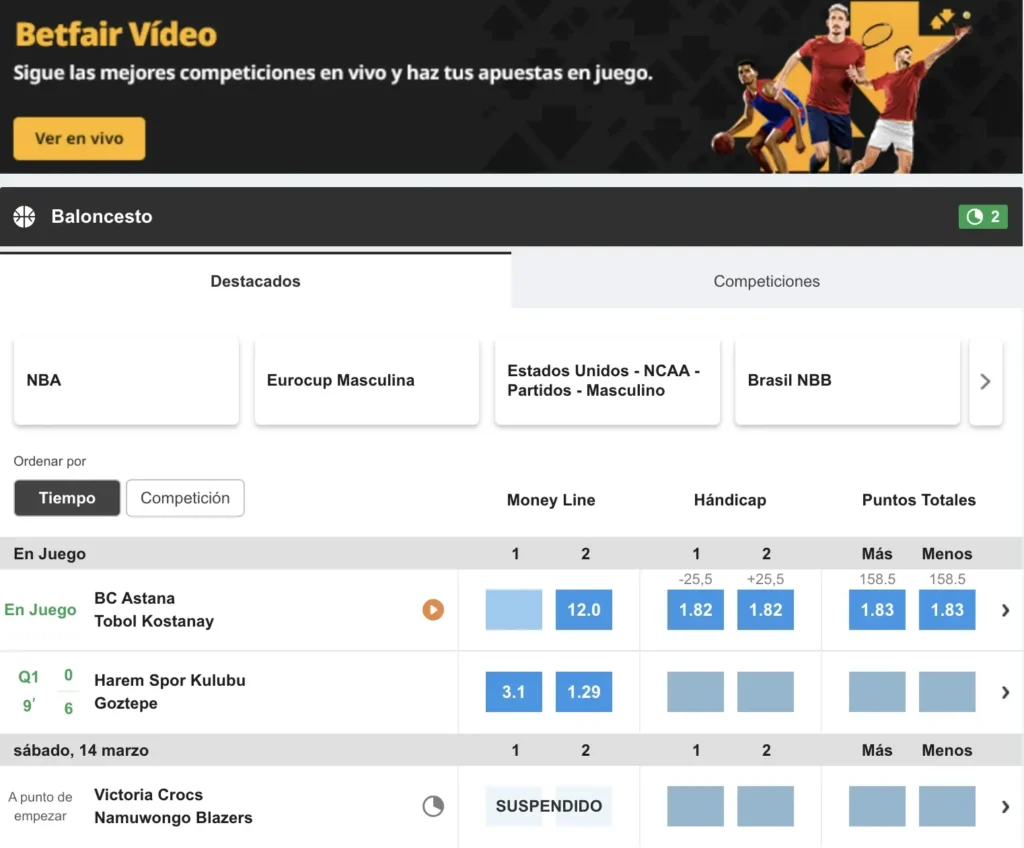
Task: Click the Baloncesto section title
Action: (102, 217)
